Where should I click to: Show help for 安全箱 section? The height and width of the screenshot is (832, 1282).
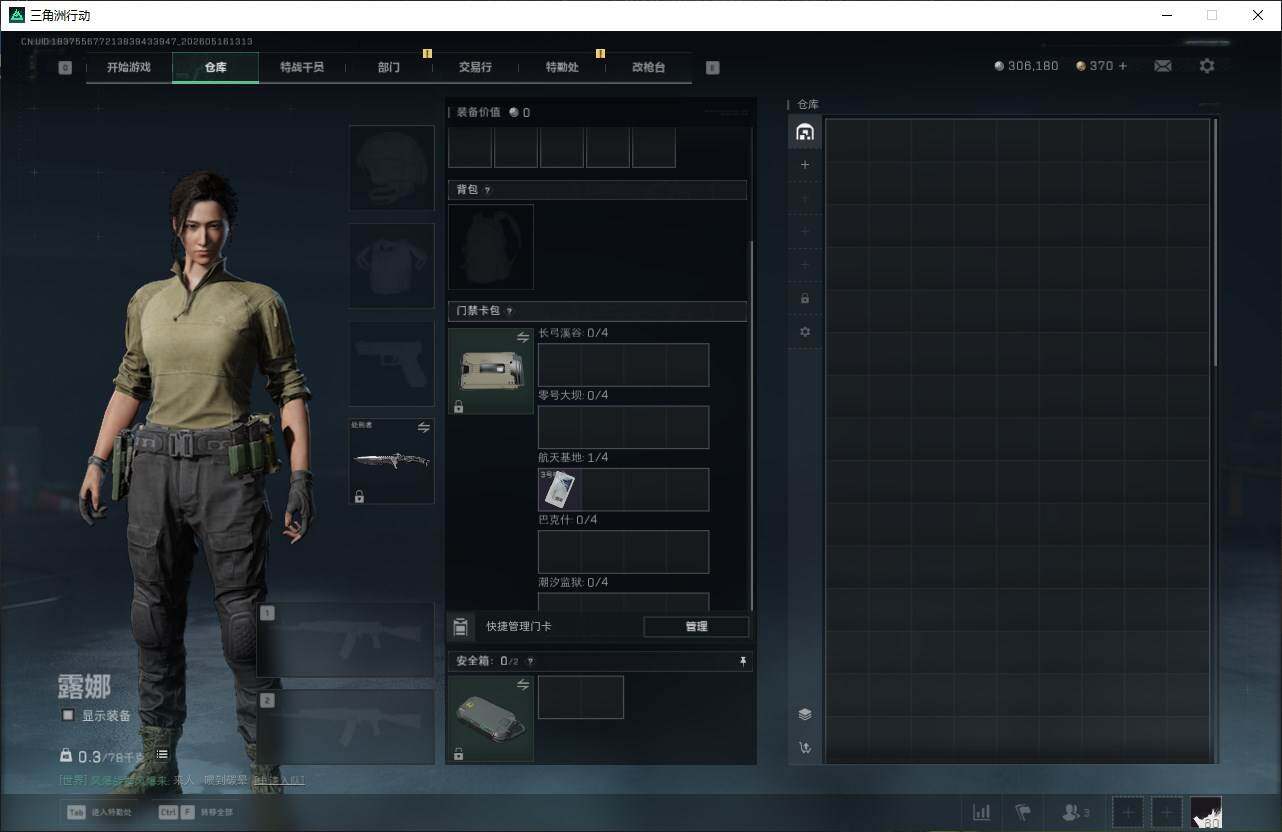click(530, 662)
